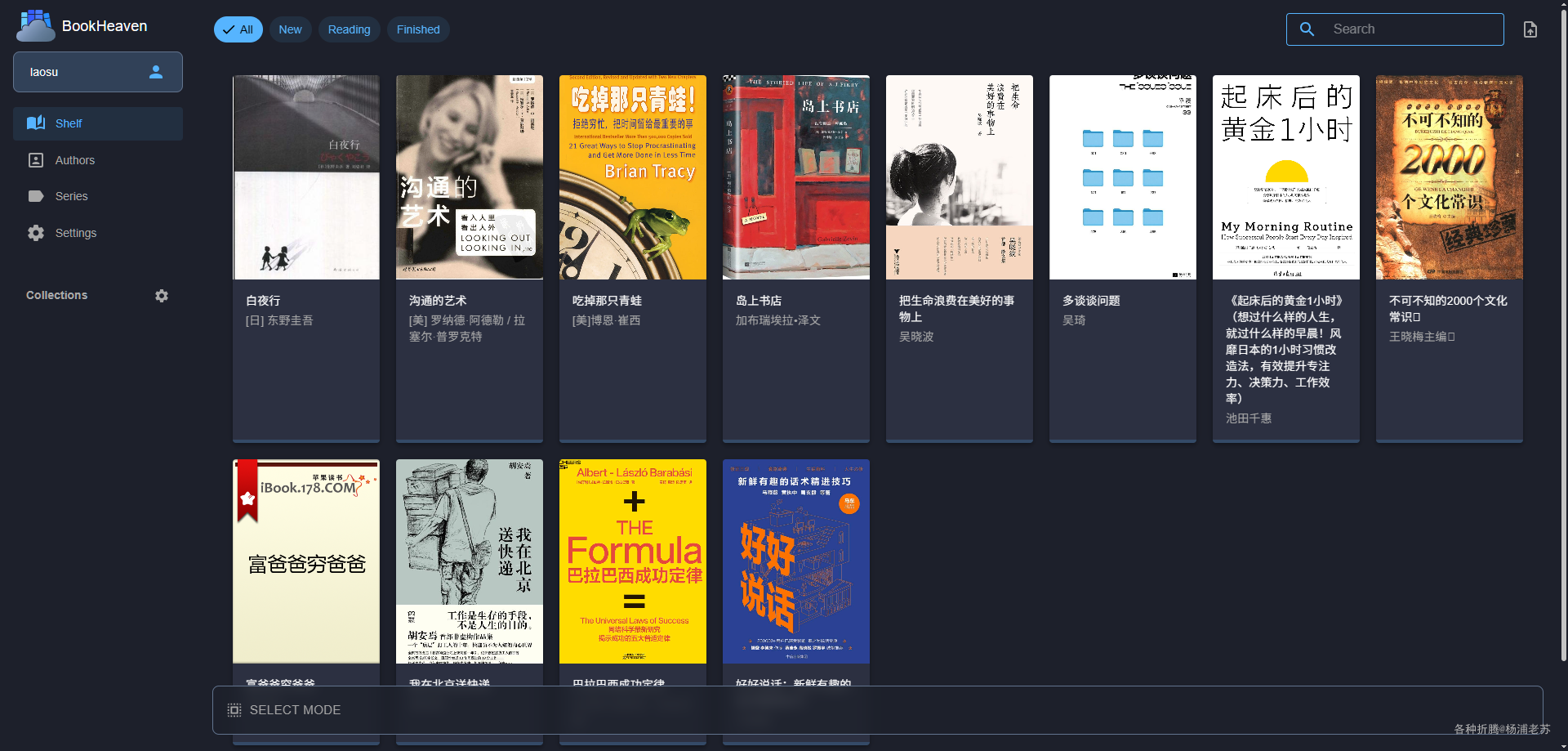The width and height of the screenshot is (1568, 751).
Task: Open the 把生命浪费在美好的事物上 cover
Action: 960,177
